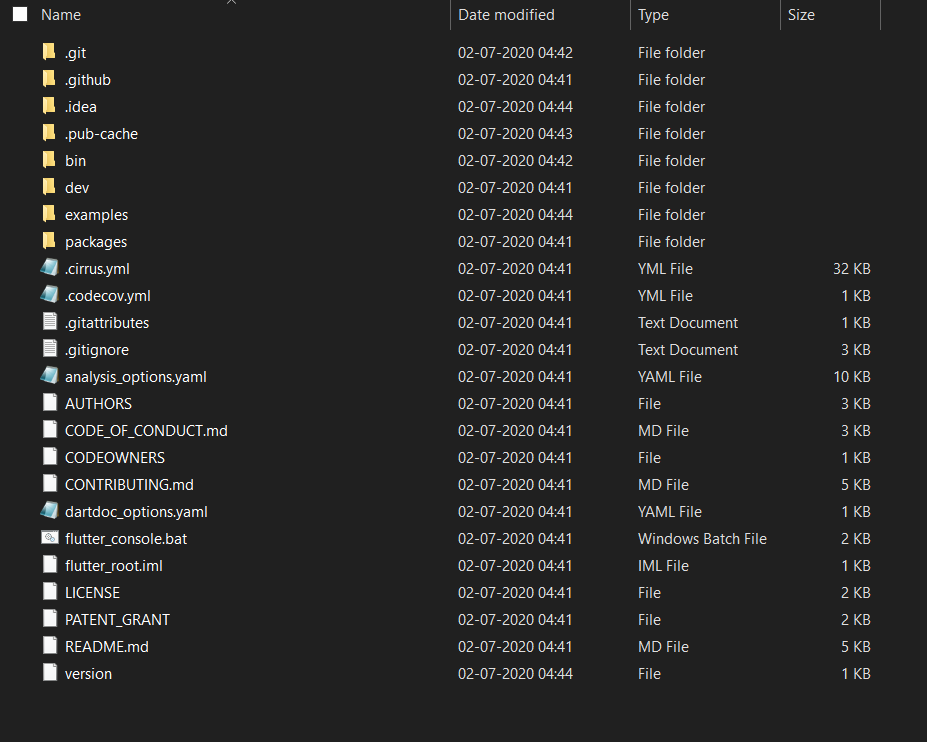Click the .idea folder icon
Image resolution: width=927 pixels, height=742 pixels.
click(x=50, y=106)
